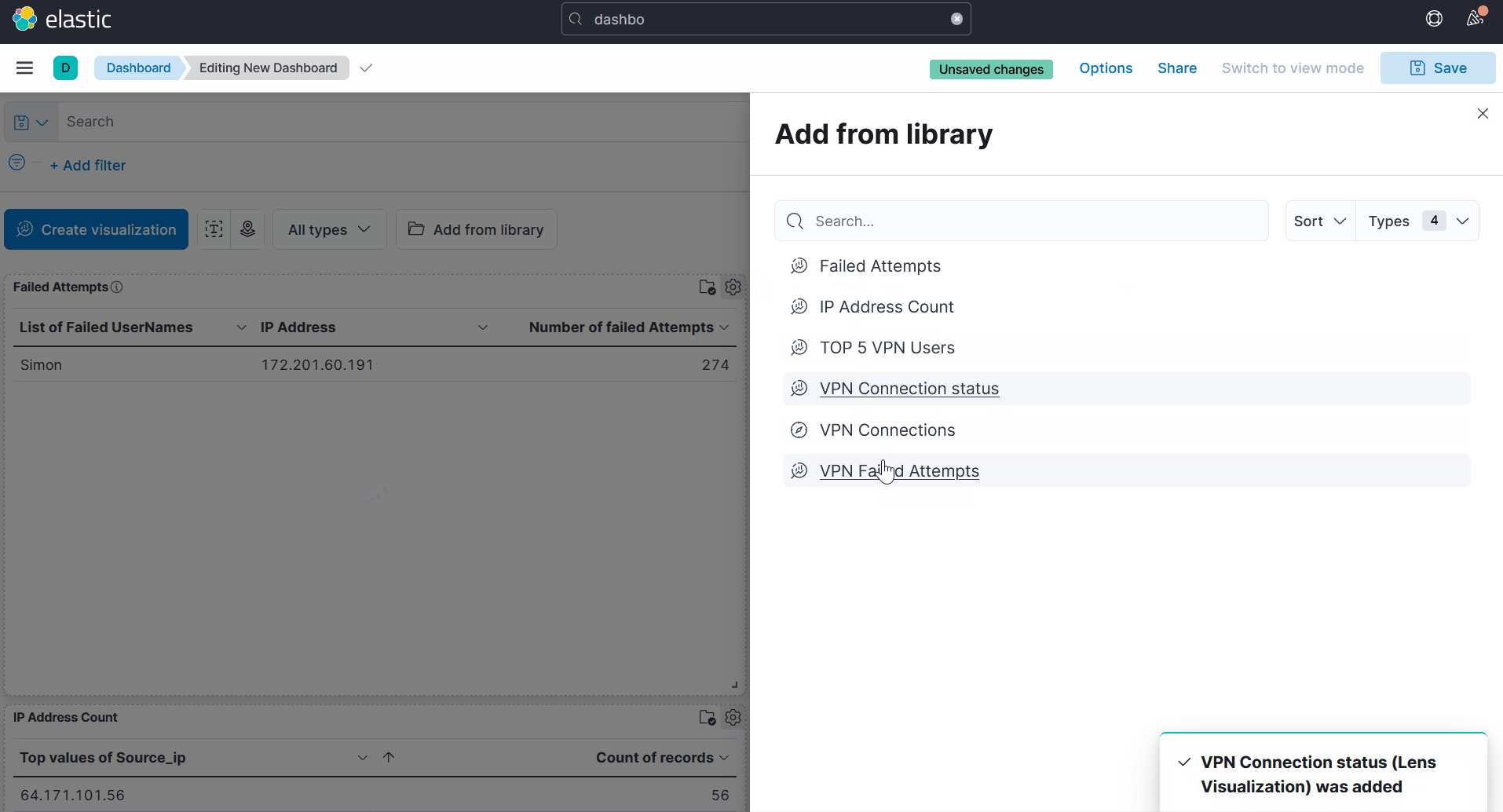Click the IP Address Count library icon
This screenshot has height=812, width=1503.
coord(707,718)
